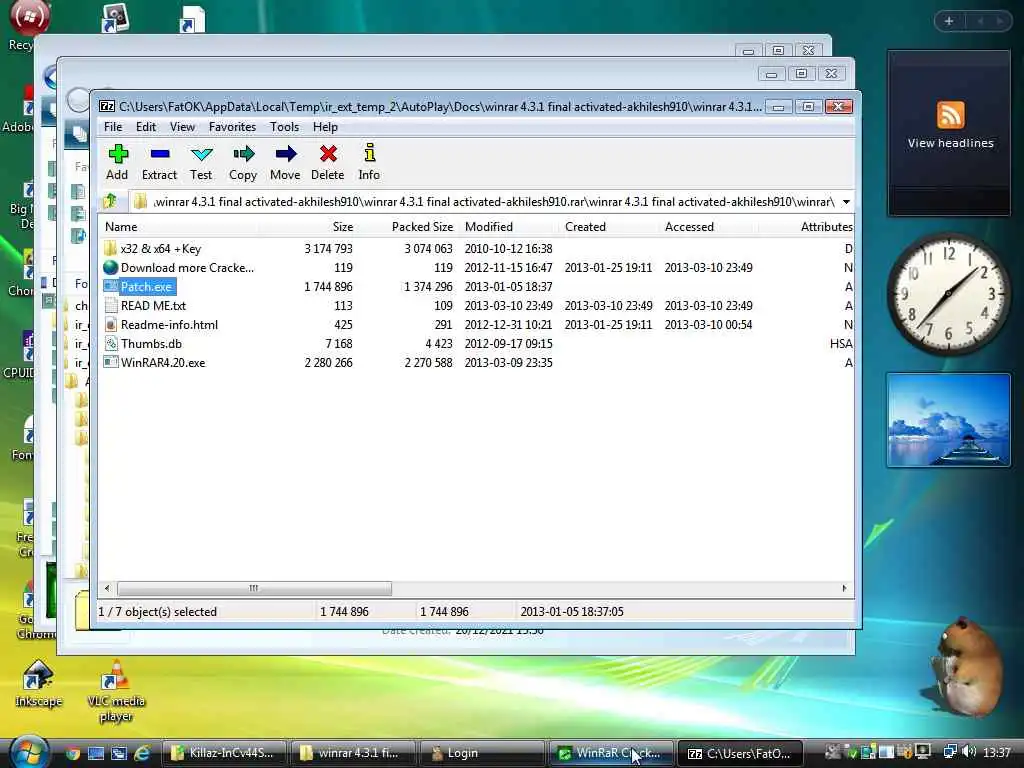The image size is (1024, 768).
Task: Open the Info toolbar icon
Action: (x=370, y=153)
